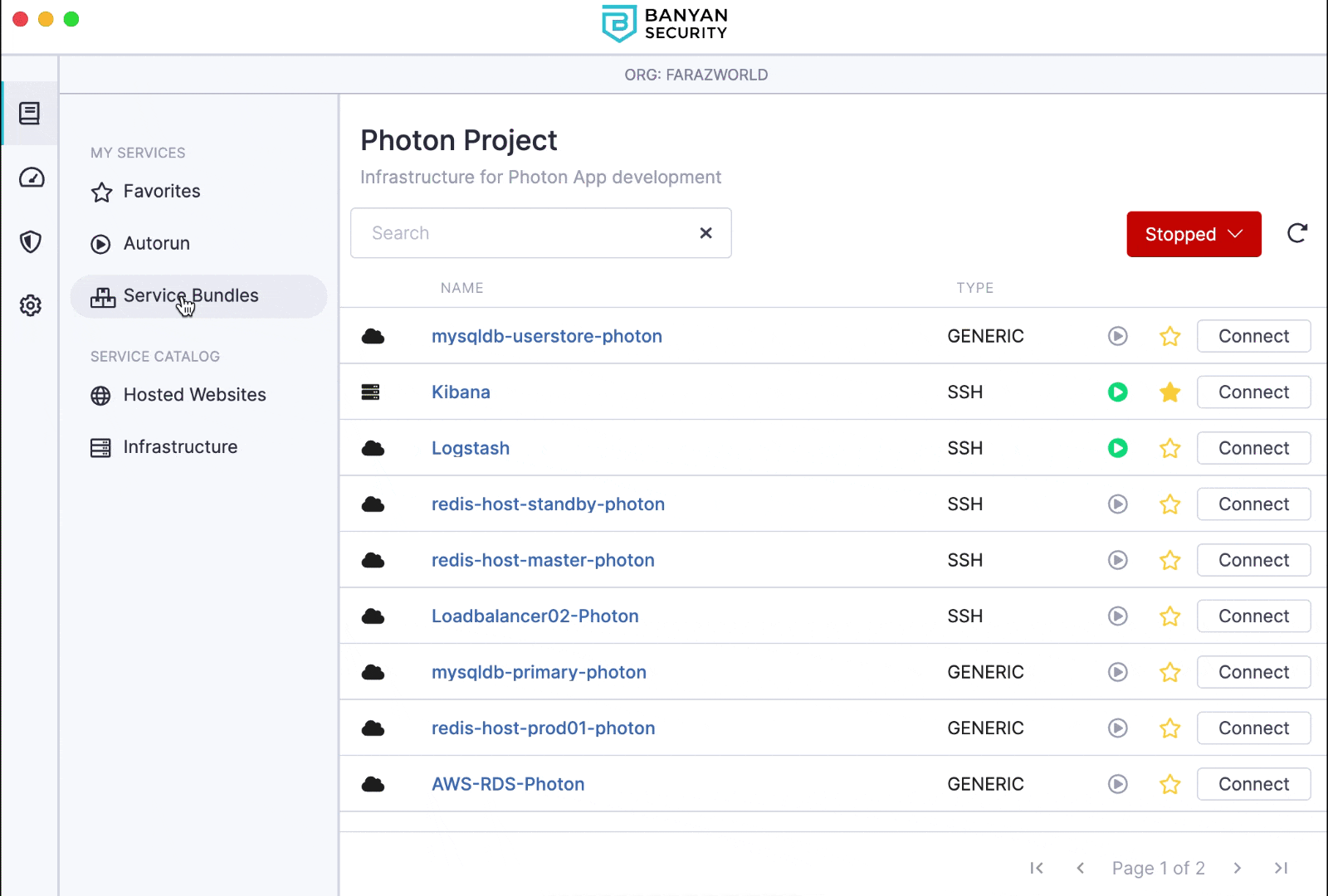The image size is (1328, 896).
Task: Click cloud icon for Logstash row
Action: pyautogui.click(x=373, y=448)
